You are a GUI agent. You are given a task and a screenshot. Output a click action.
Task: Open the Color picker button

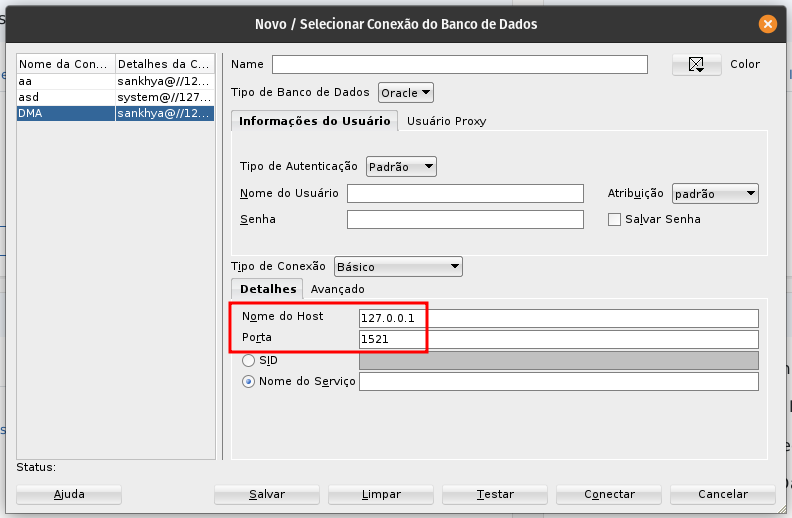tap(697, 64)
